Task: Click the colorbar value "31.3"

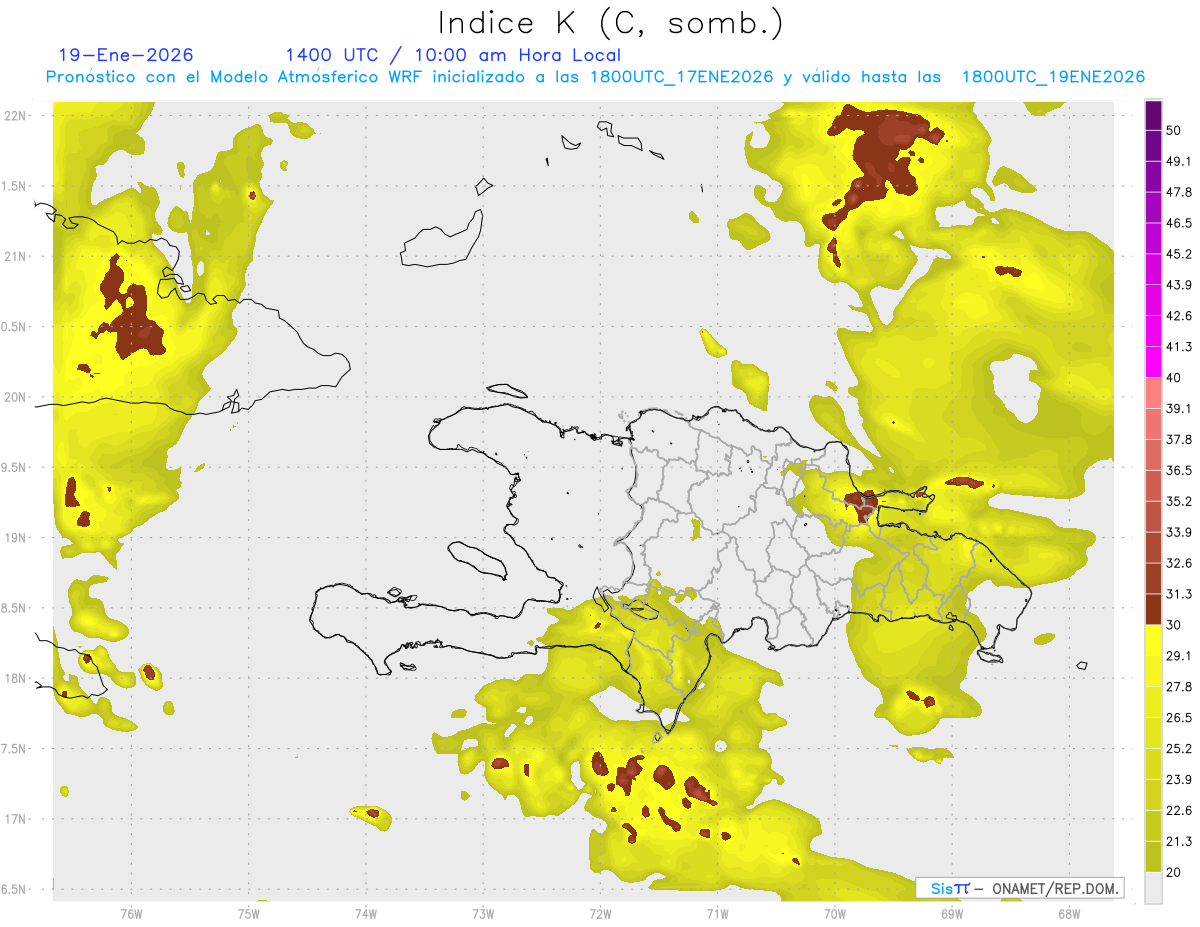Action: [x=1179, y=594]
